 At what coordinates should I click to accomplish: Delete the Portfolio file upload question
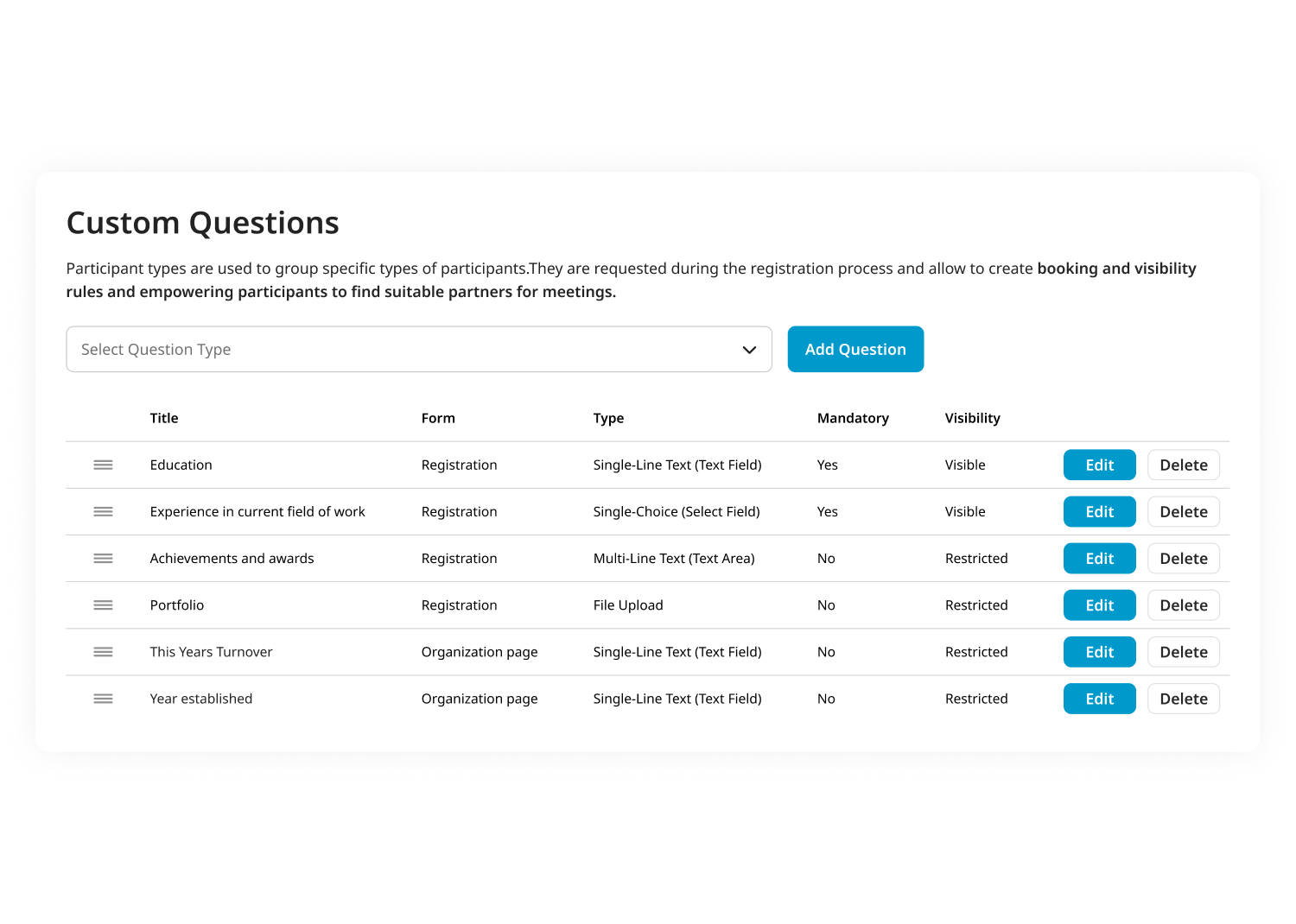[1183, 604]
